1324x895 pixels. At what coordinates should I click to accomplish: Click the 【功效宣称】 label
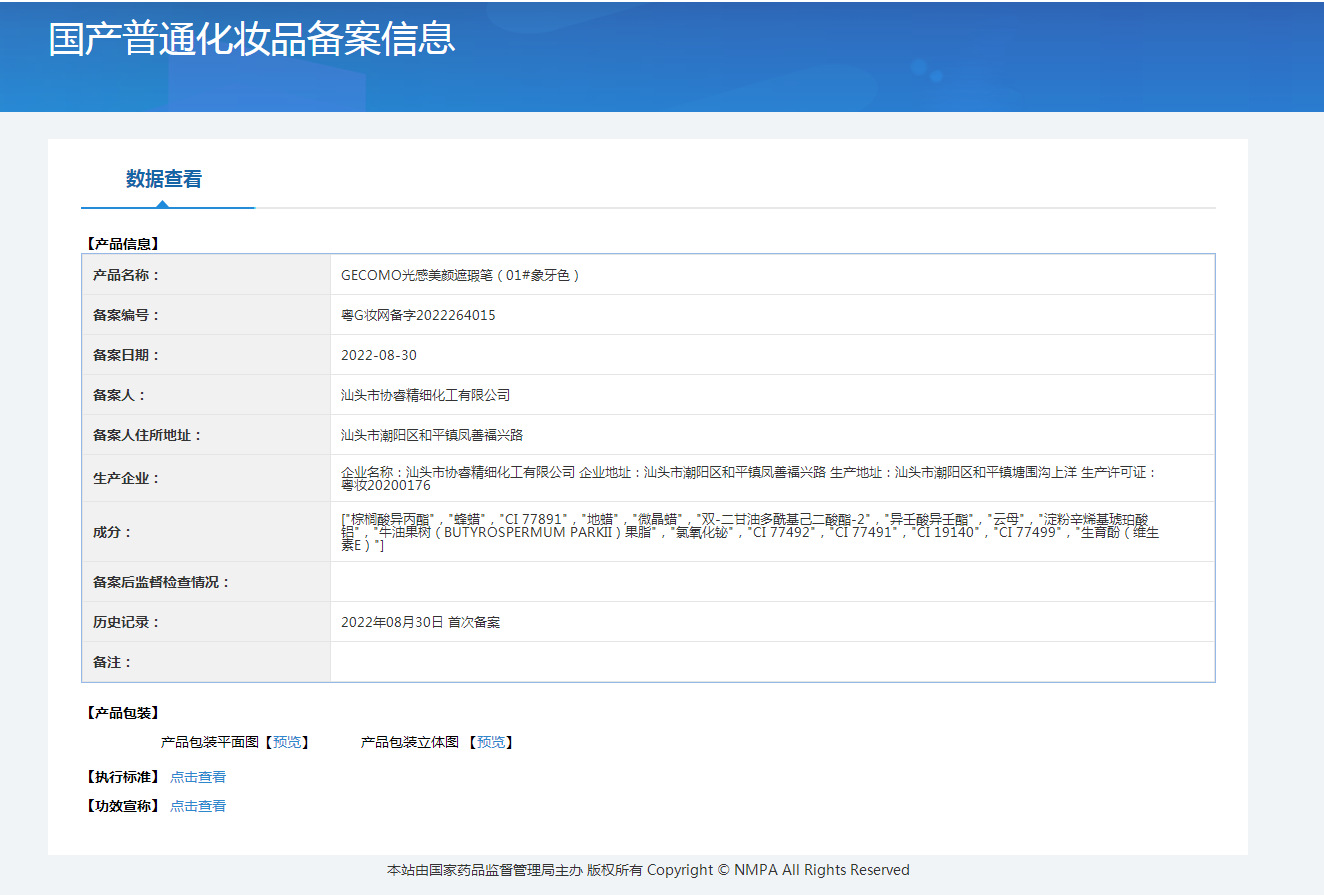coord(122,806)
